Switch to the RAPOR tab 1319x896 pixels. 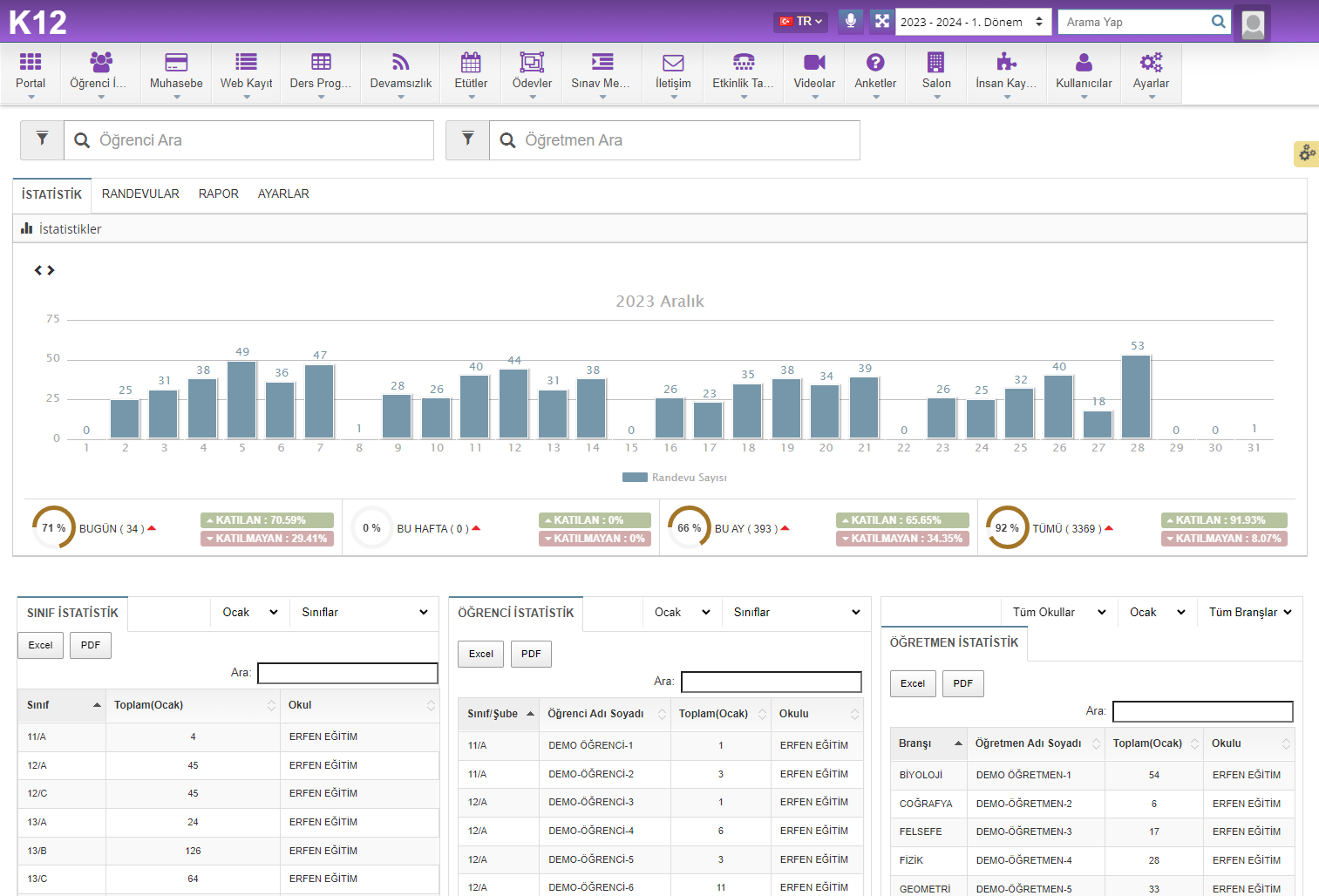click(x=219, y=194)
